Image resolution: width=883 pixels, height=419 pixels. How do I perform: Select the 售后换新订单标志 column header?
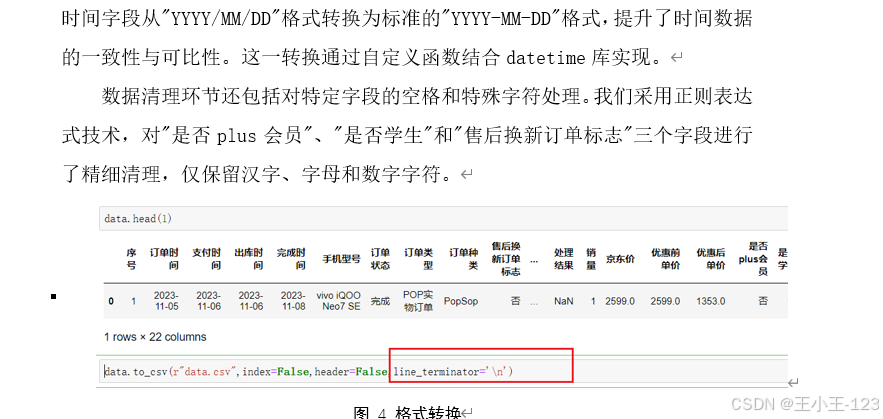(x=506, y=259)
